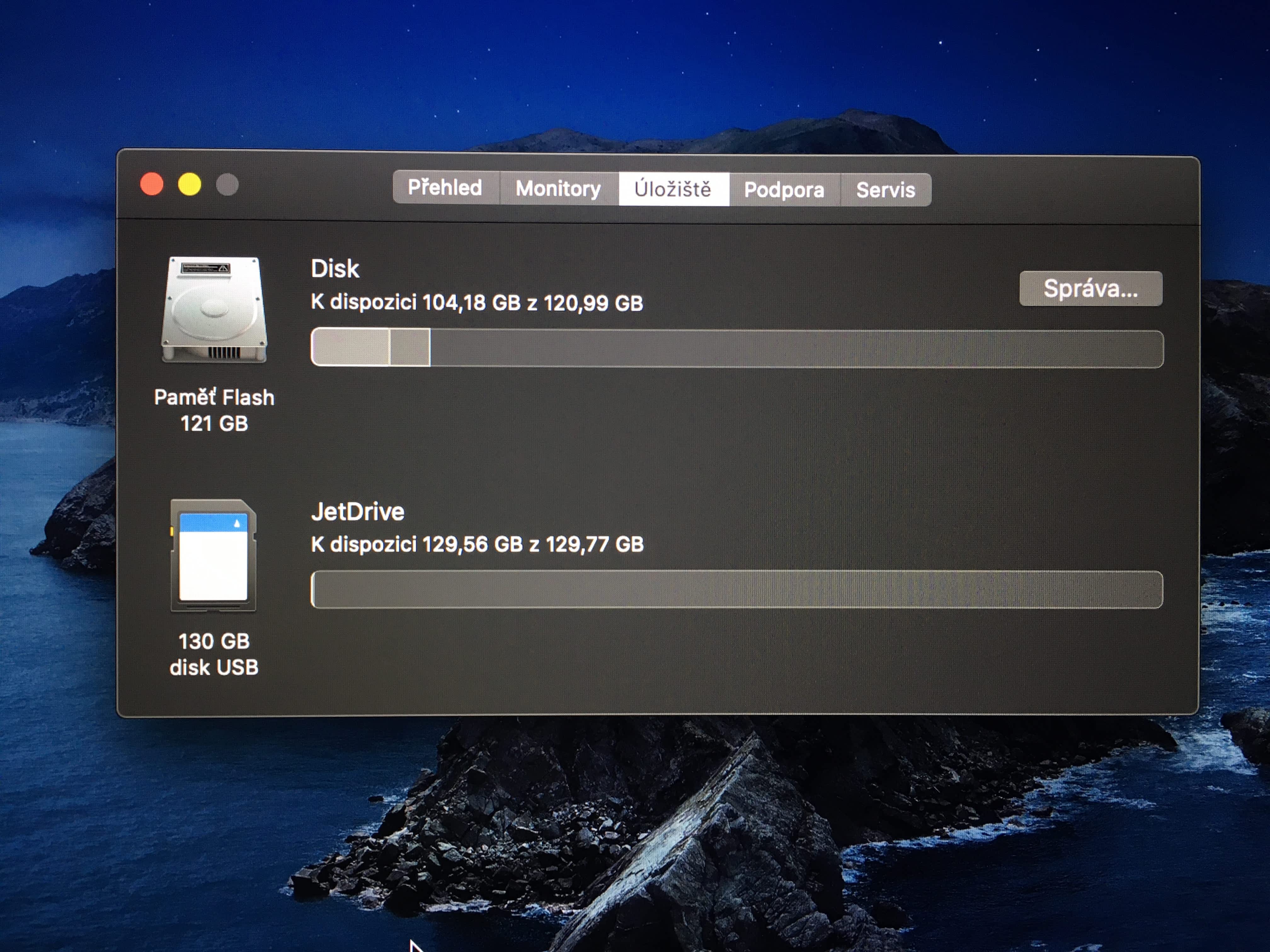Click the second used segment of Disk bar
This screenshot has width=1270, height=952.
(x=410, y=347)
